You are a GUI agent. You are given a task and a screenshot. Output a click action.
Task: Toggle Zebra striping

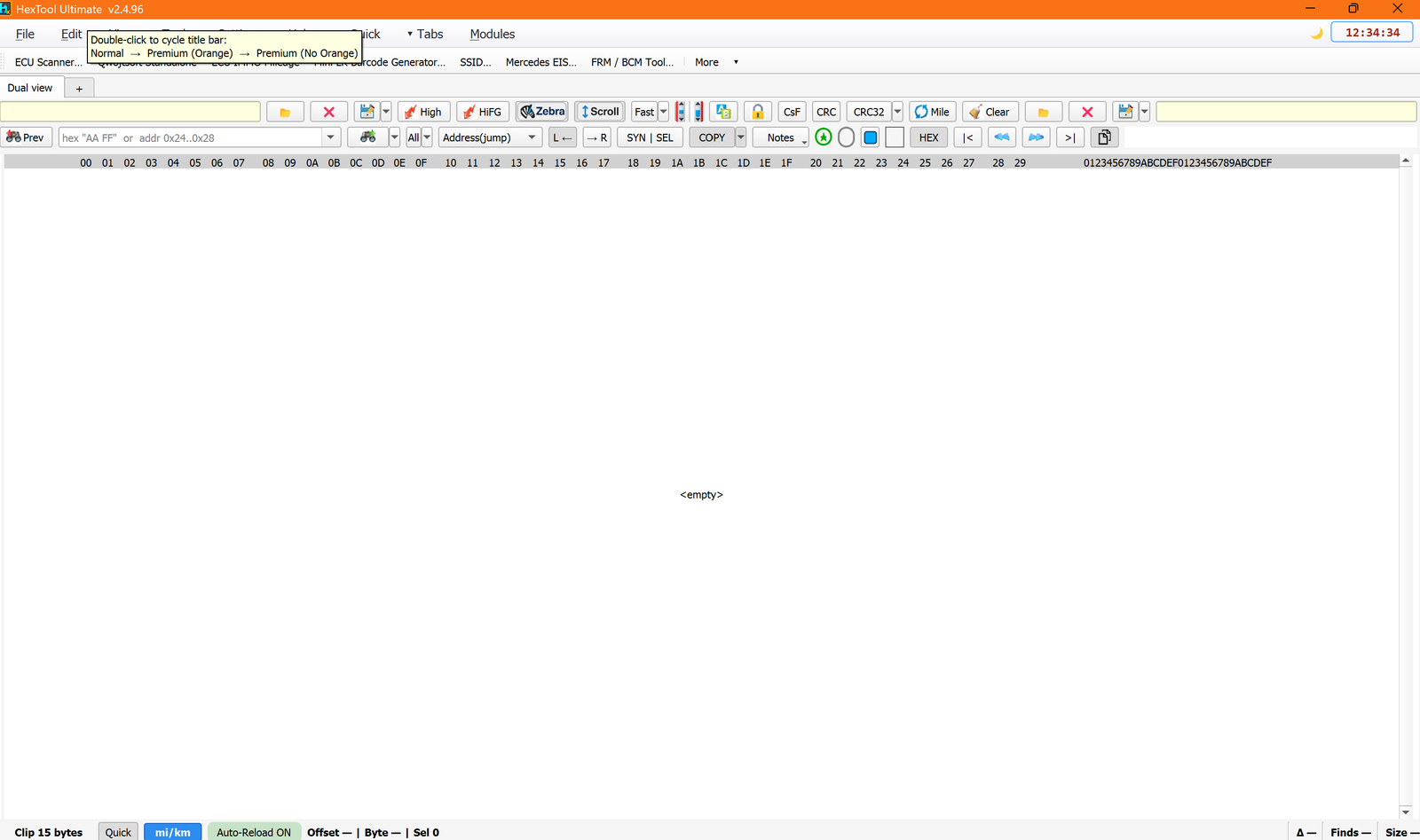click(x=542, y=112)
